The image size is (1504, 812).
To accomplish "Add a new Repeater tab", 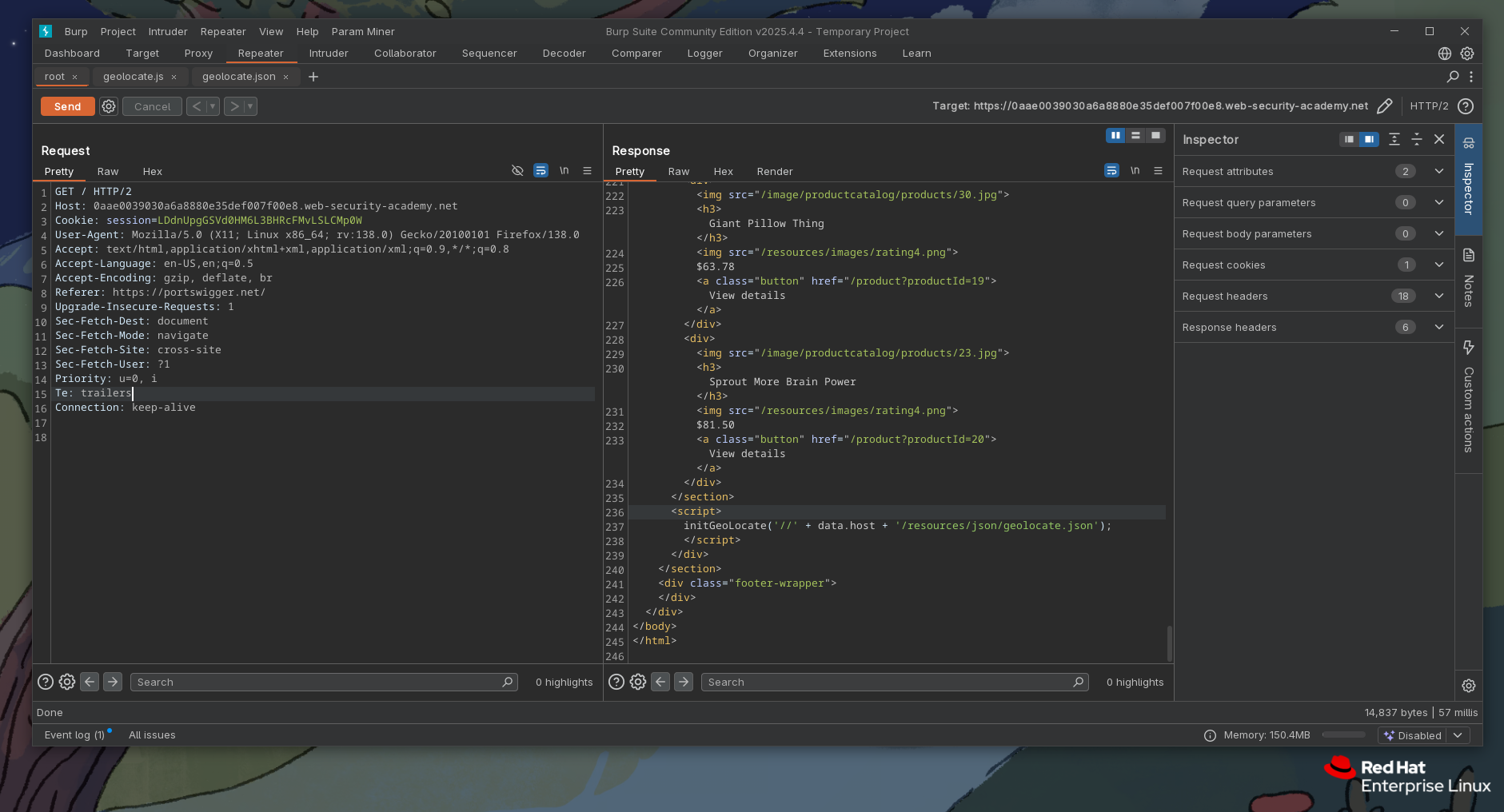I will tap(313, 77).
